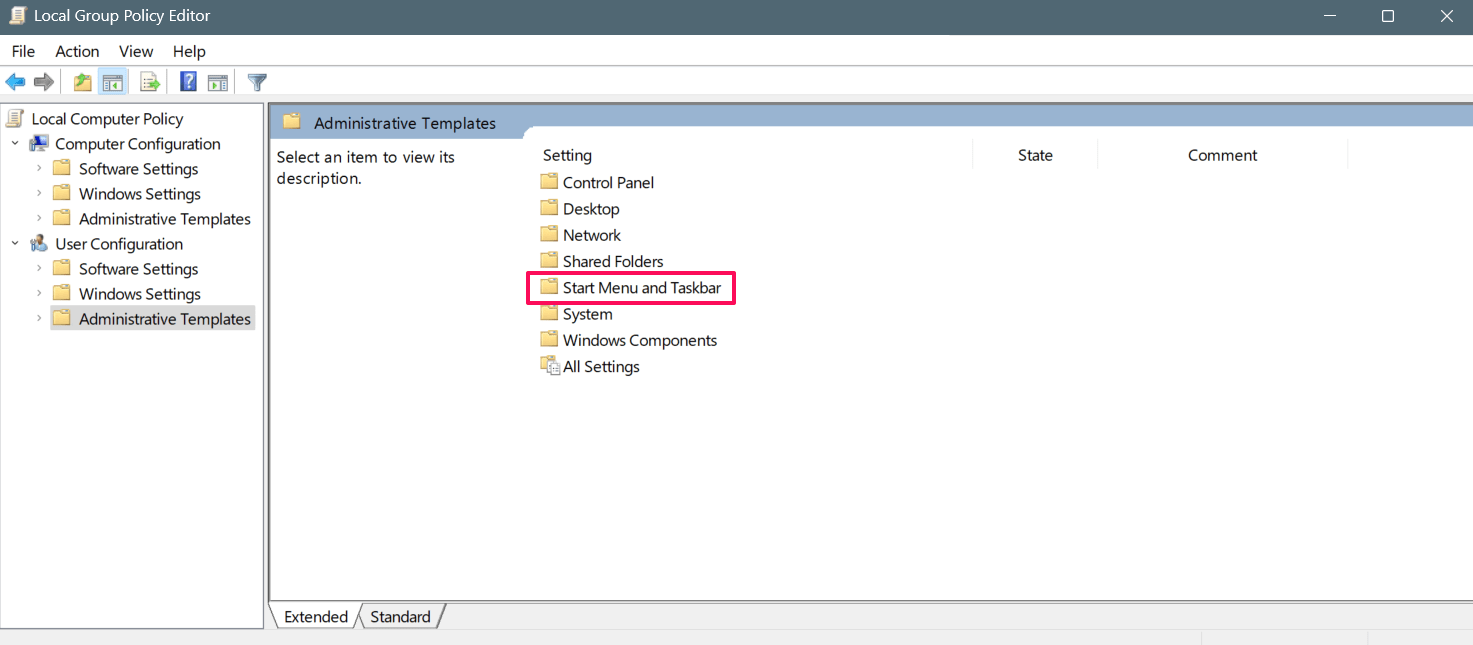Collapse the User Configuration tree node
This screenshot has height=645, width=1473.
[15, 244]
